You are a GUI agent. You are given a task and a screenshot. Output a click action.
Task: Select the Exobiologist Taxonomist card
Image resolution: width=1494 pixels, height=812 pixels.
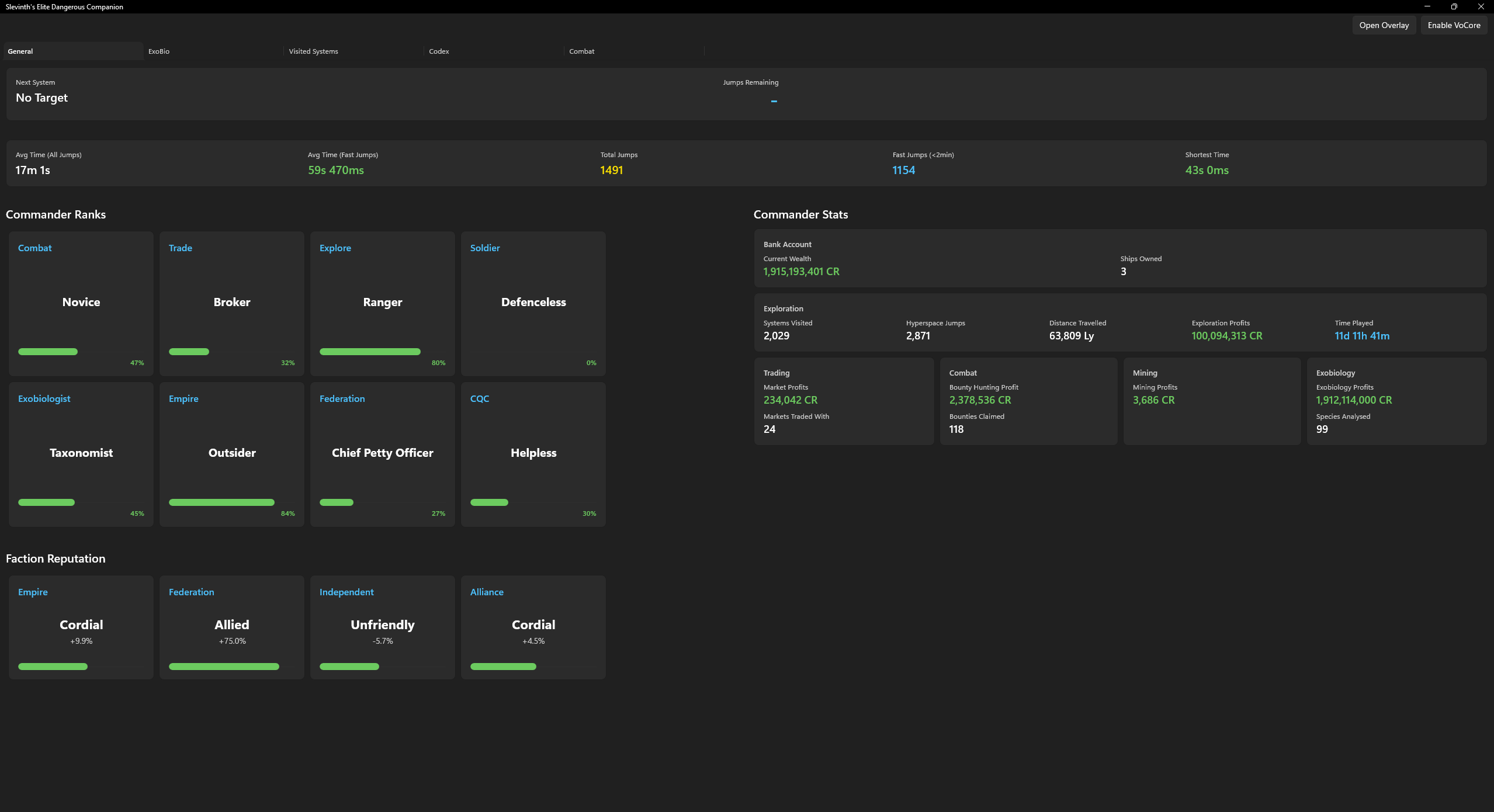click(x=81, y=453)
